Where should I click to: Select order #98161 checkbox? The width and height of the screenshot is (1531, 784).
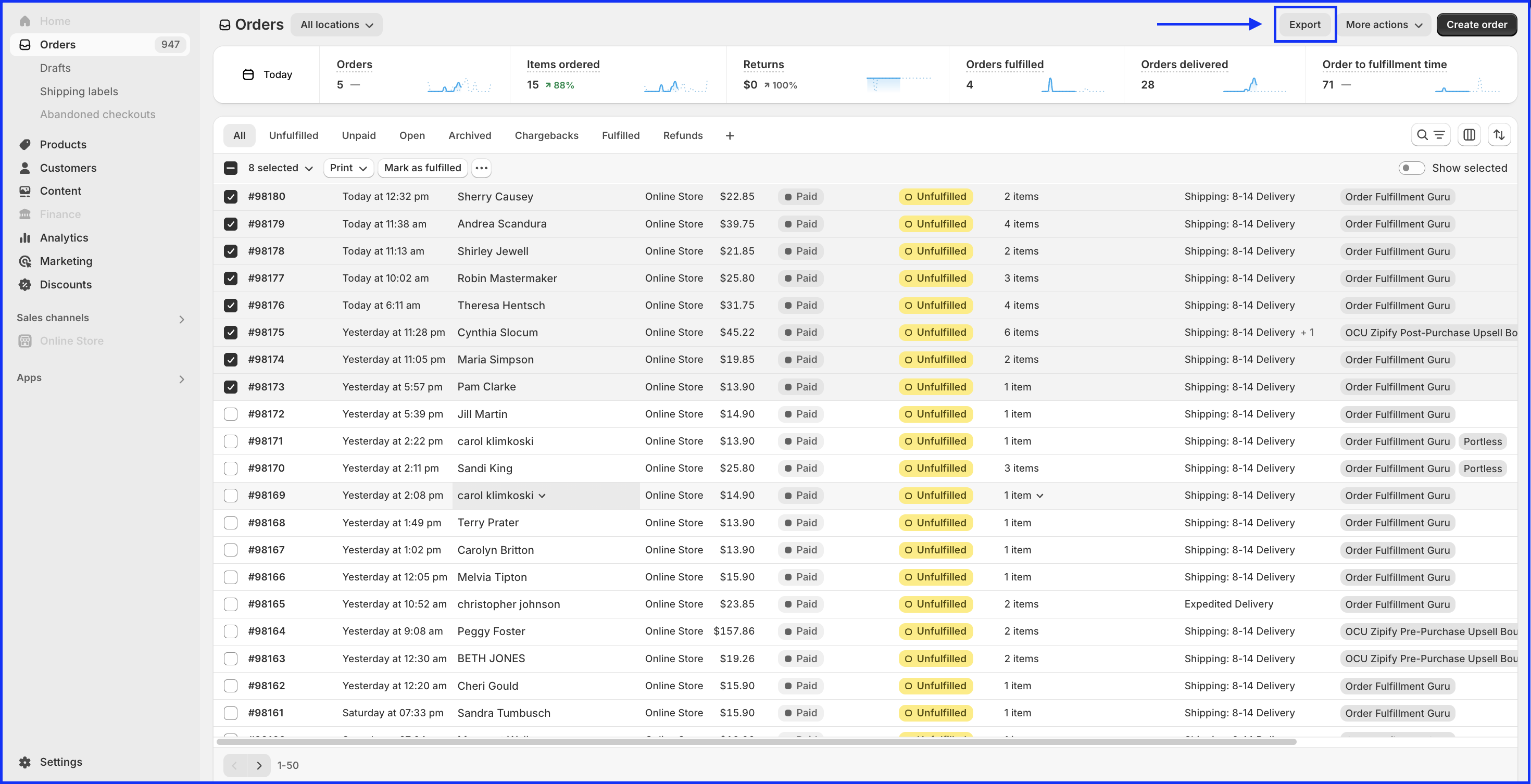point(231,713)
